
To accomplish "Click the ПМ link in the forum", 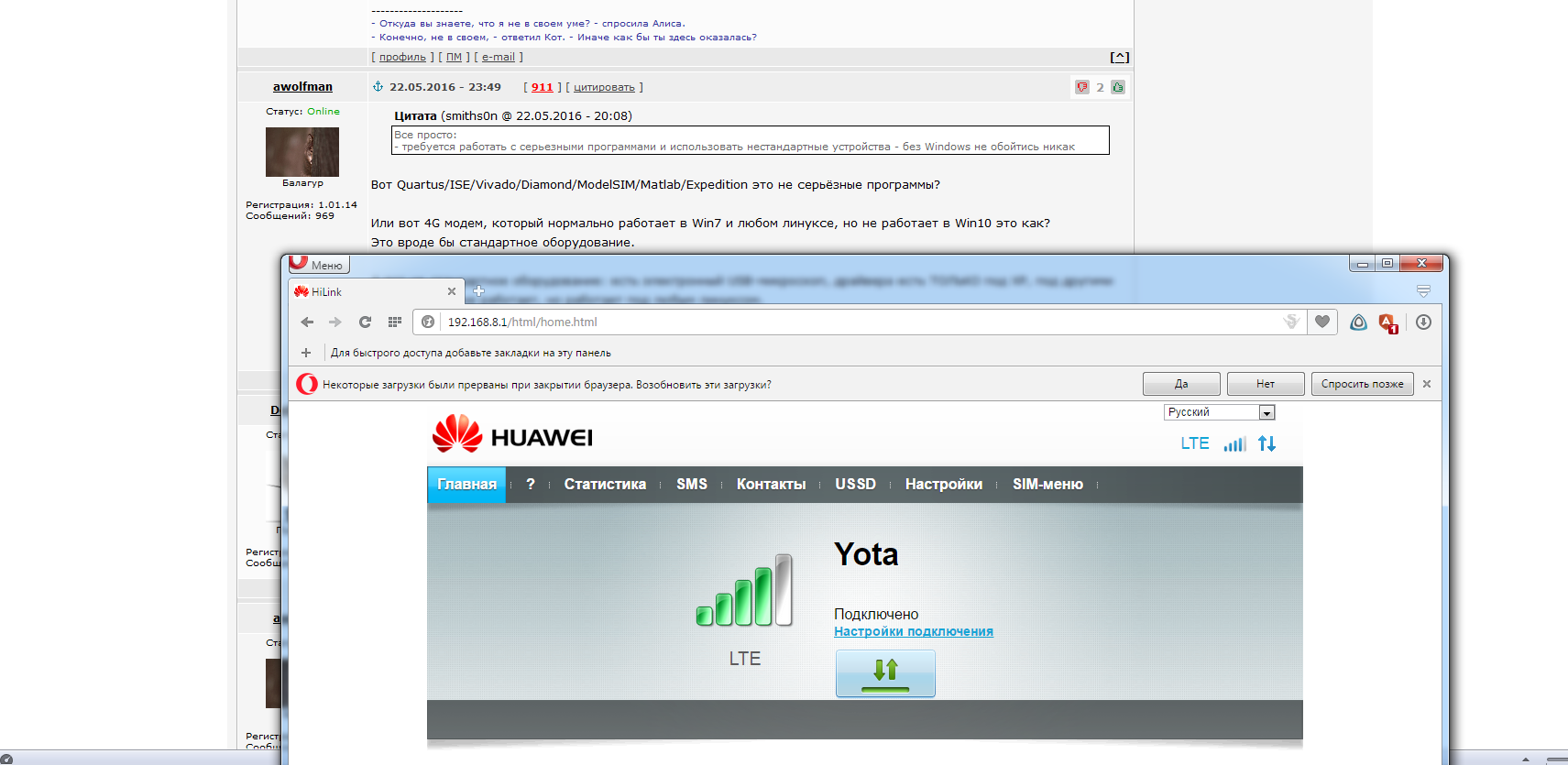I will [x=454, y=57].
